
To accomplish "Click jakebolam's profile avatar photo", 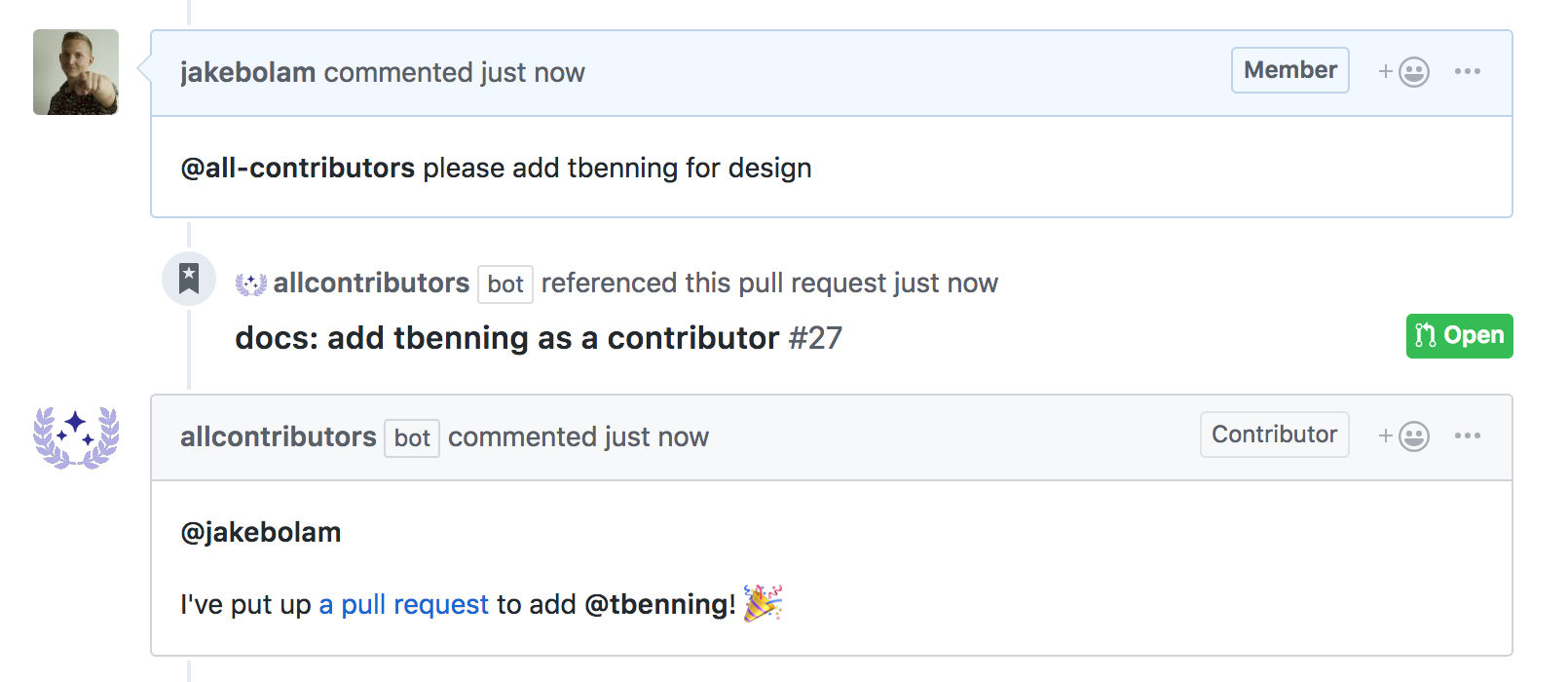I will [76, 72].
